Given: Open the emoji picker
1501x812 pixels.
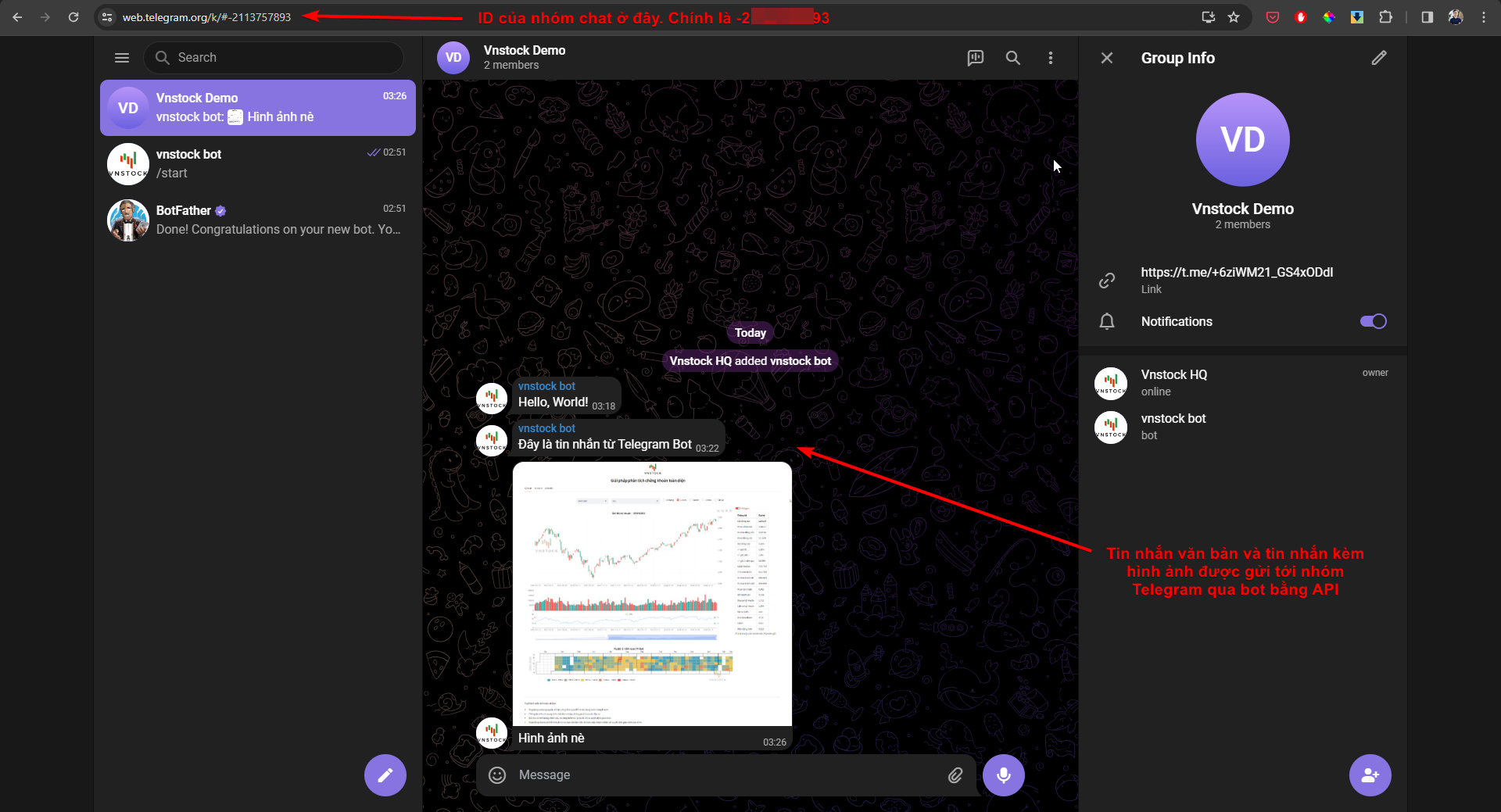Looking at the screenshot, I should coord(497,774).
